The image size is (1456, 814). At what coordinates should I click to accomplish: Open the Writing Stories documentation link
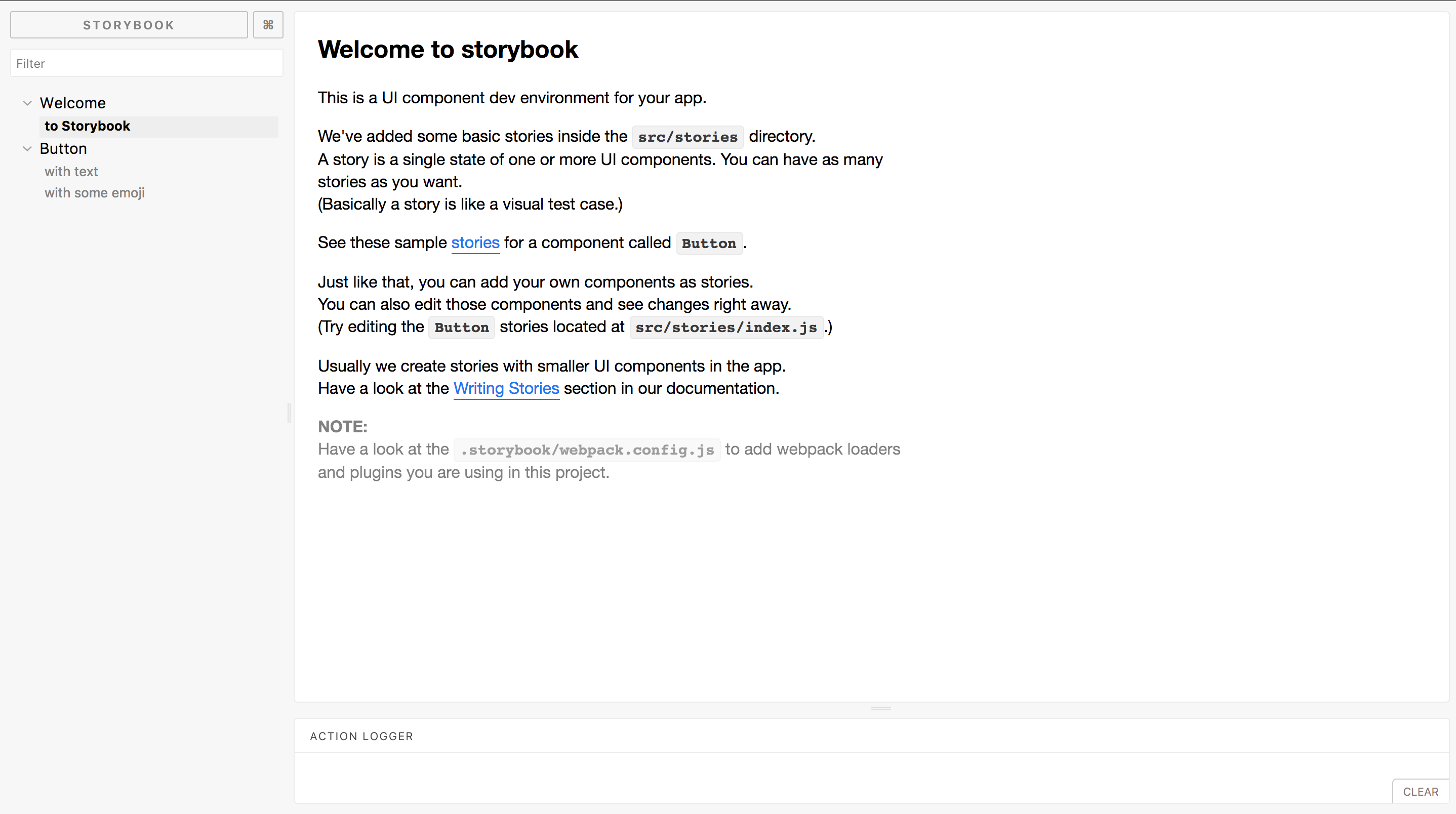[506, 388]
